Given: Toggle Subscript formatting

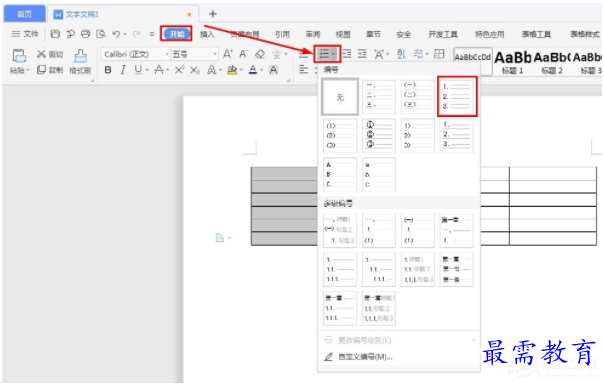Looking at the screenshot, I should point(195,70).
